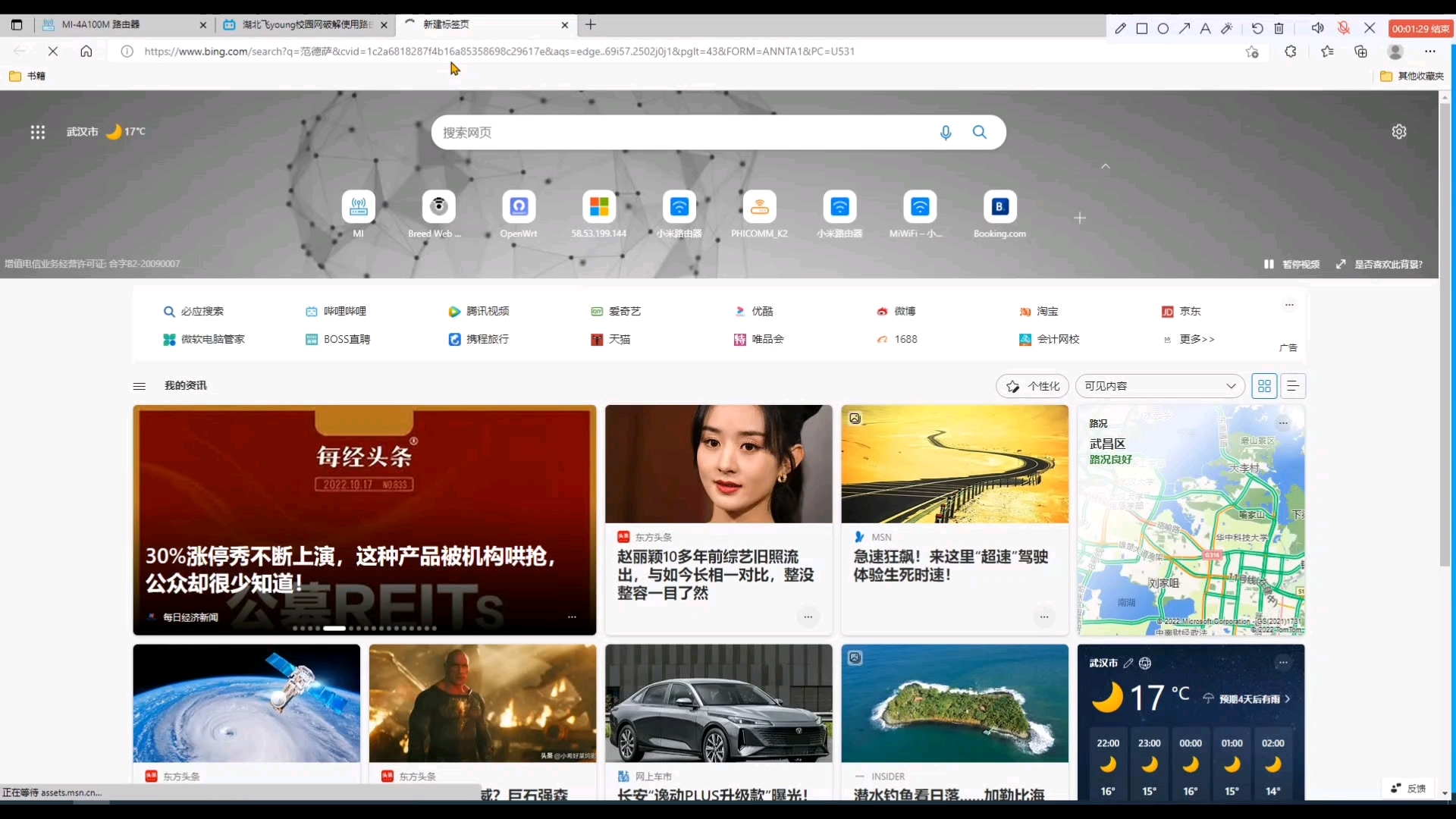The height and width of the screenshot is (819, 1456).
Task: Open browser settings and more menu
Action: point(1430,52)
